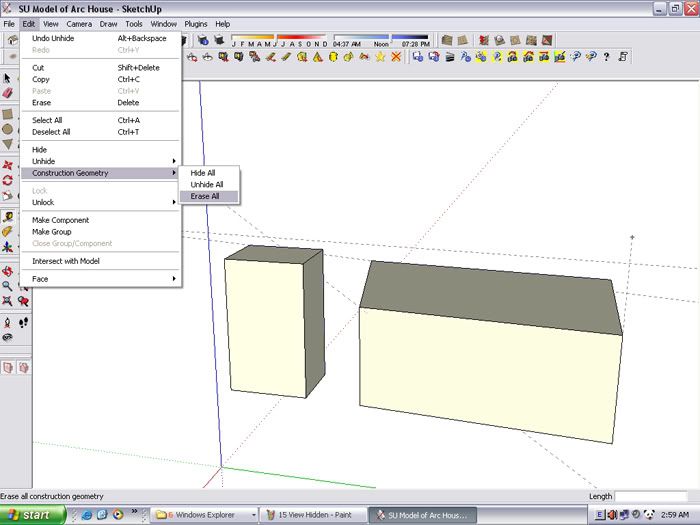This screenshot has width=700, height=525.
Task: Choose Unhide All construction geometry
Action: coord(209,184)
